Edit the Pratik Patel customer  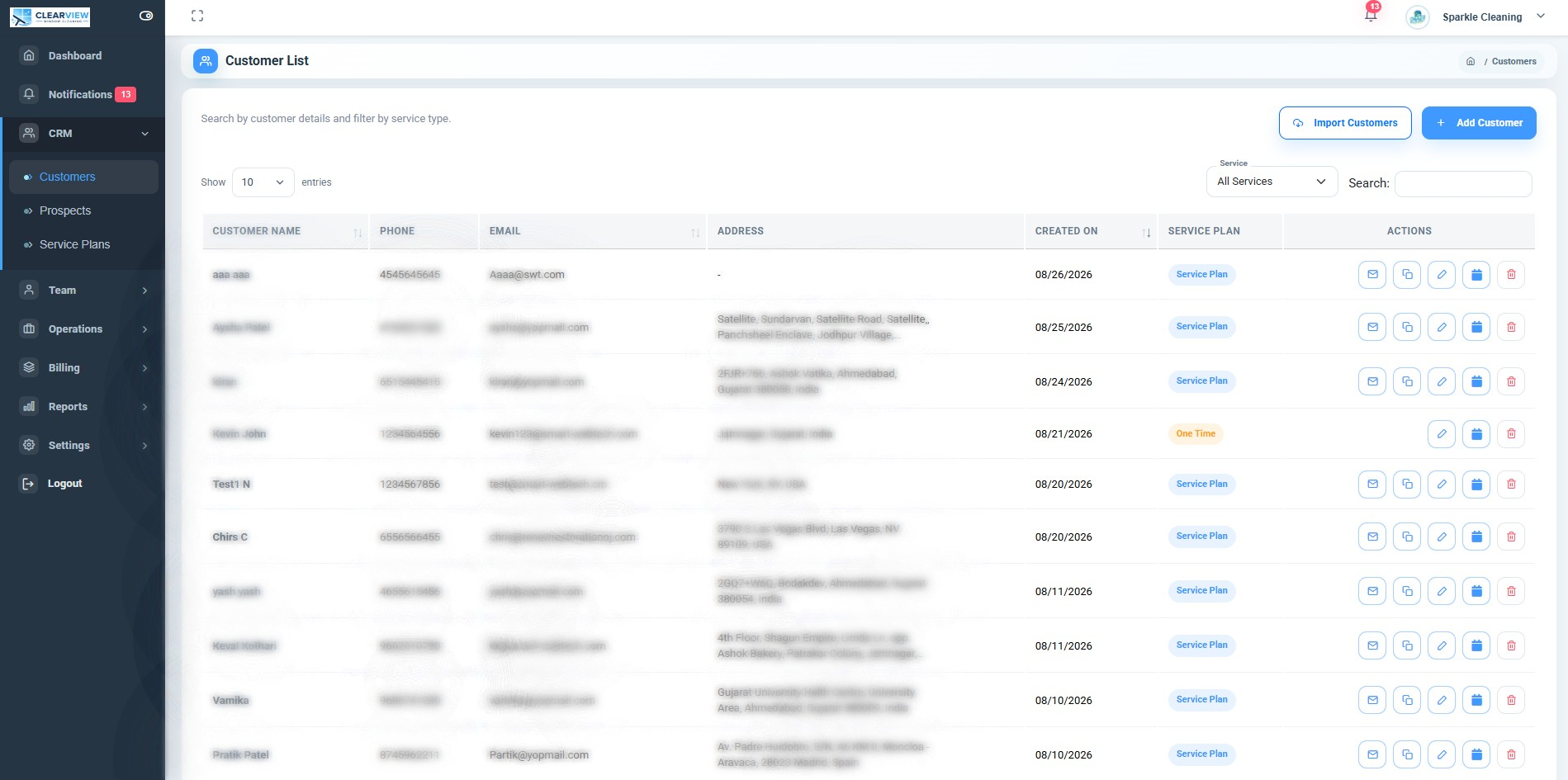pyautogui.click(x=1442, y=755)
